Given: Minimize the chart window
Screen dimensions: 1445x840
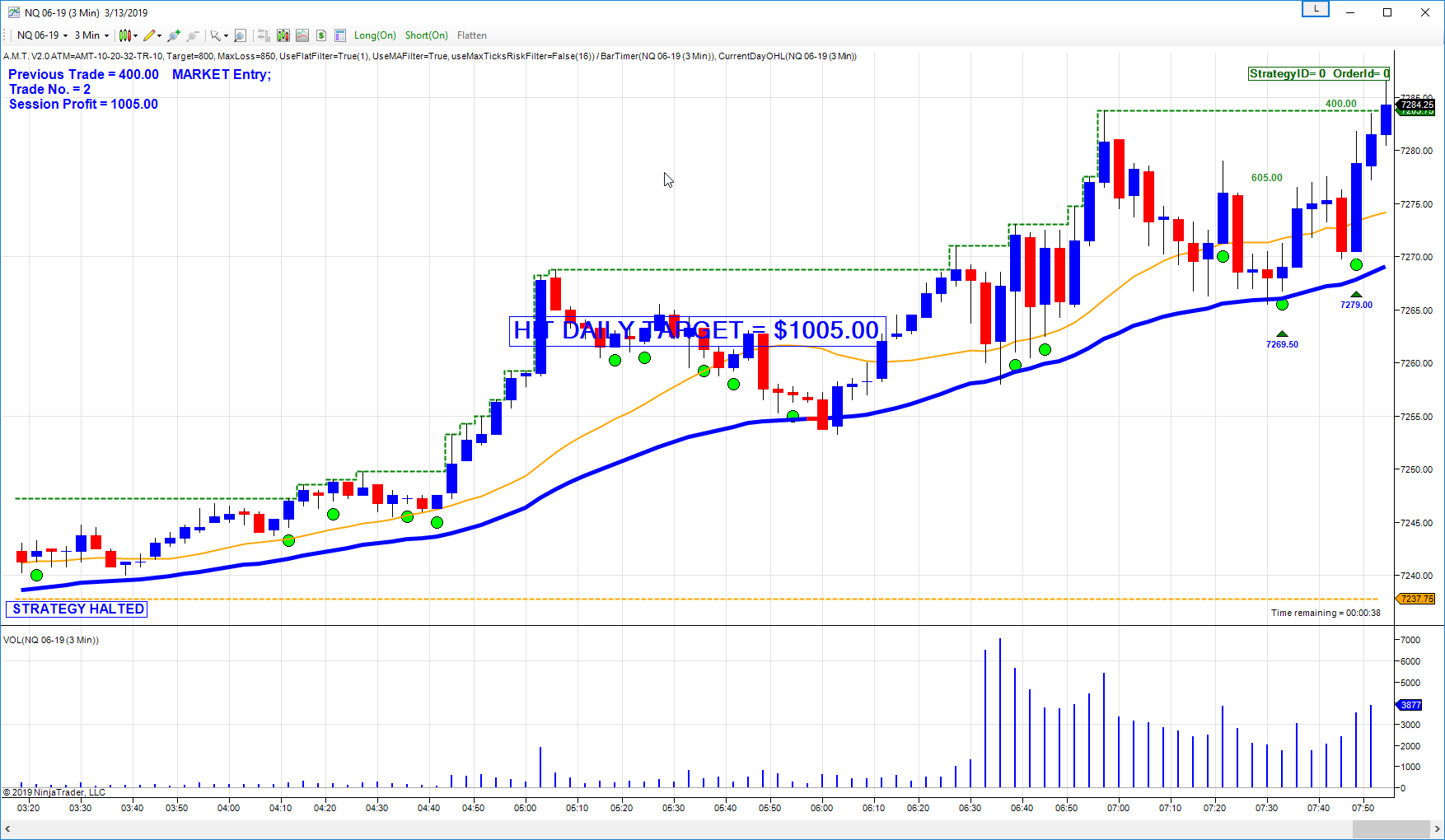Looking at the screenshot, I should 1350,12.
